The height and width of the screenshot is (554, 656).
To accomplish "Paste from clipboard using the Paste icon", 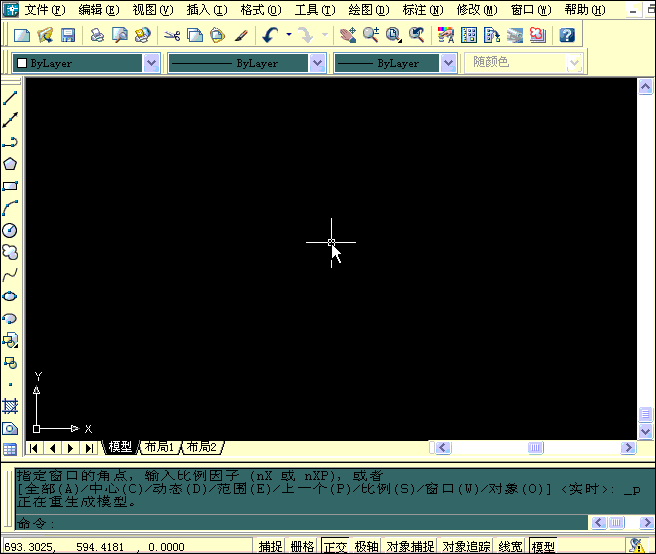I will (x=218, y=35).
